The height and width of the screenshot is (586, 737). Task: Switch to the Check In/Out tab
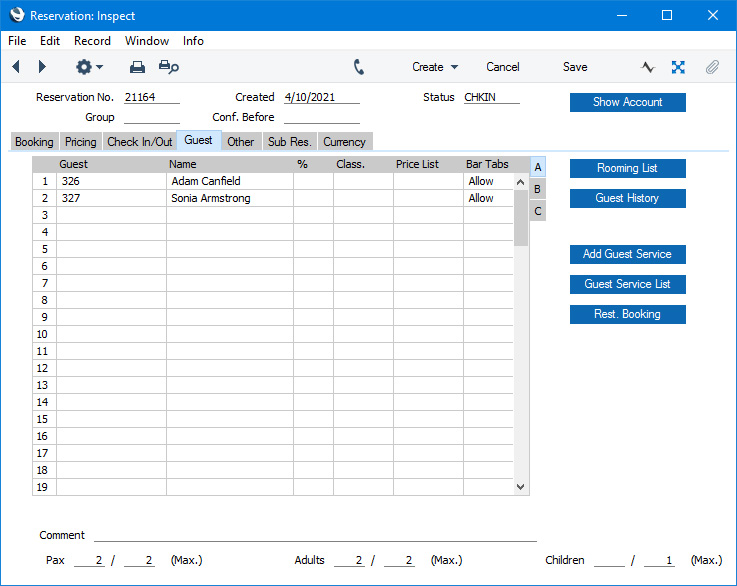pos(140,141)
